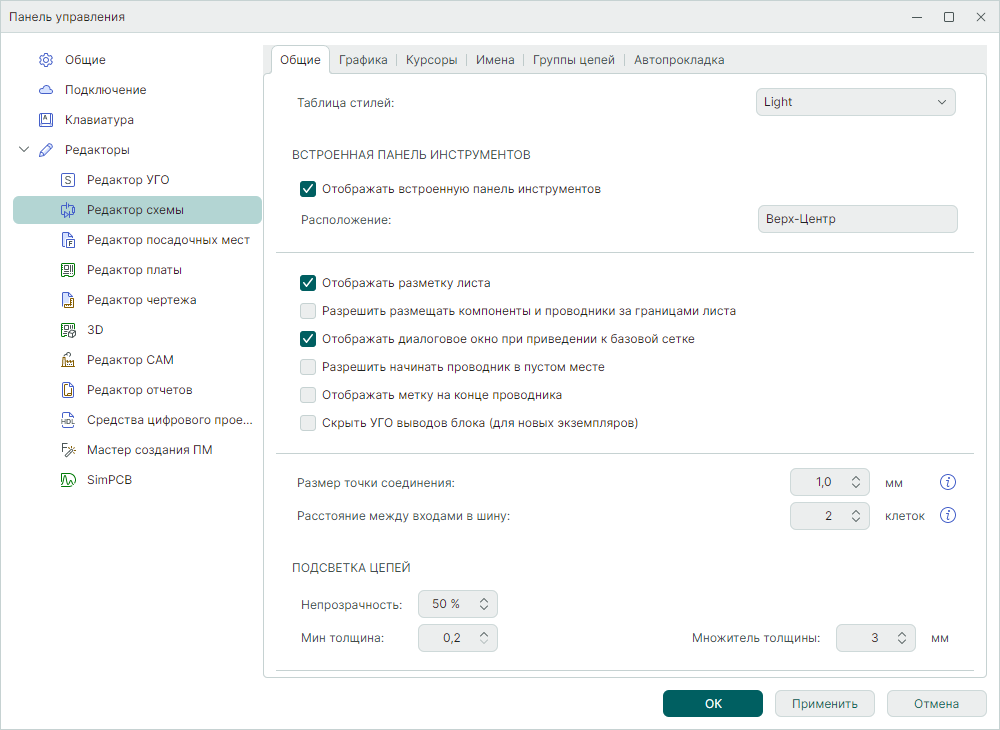Open Редактор платы section icon
The width and height of the screenshot is (1000, 730).
[68, 270]
